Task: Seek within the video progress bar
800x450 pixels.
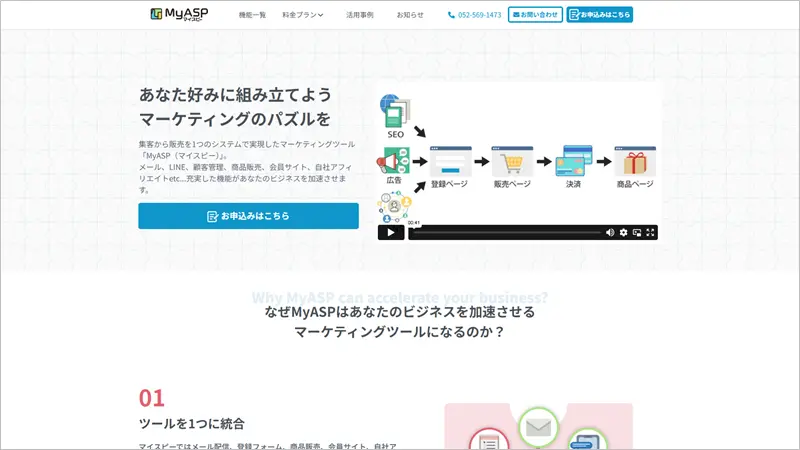Action: pos(505,232)
